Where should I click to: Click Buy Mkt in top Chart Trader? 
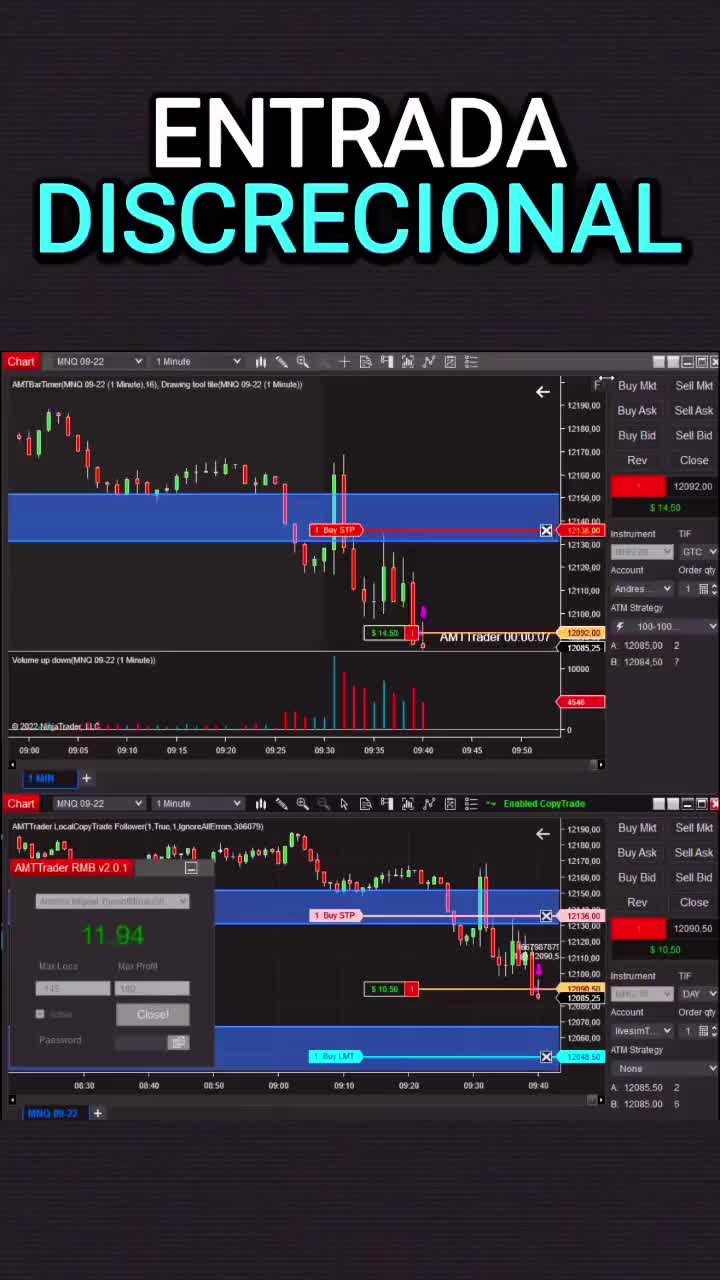tap(637, 386)
